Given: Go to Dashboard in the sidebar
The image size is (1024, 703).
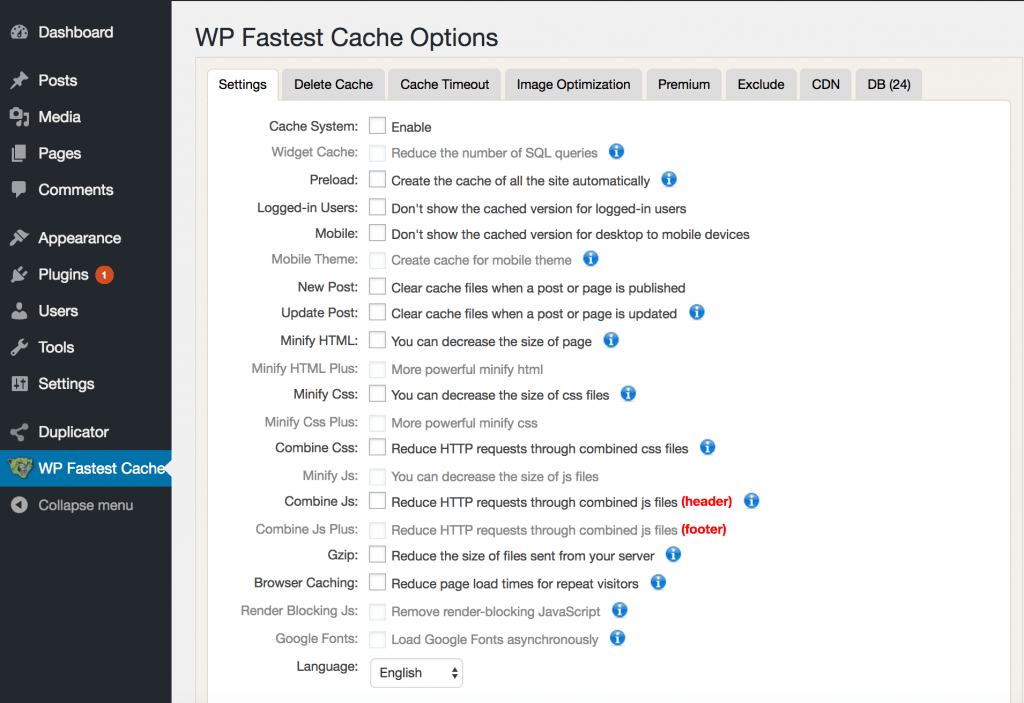Looking at the screenshot, I should coord(75,32).
